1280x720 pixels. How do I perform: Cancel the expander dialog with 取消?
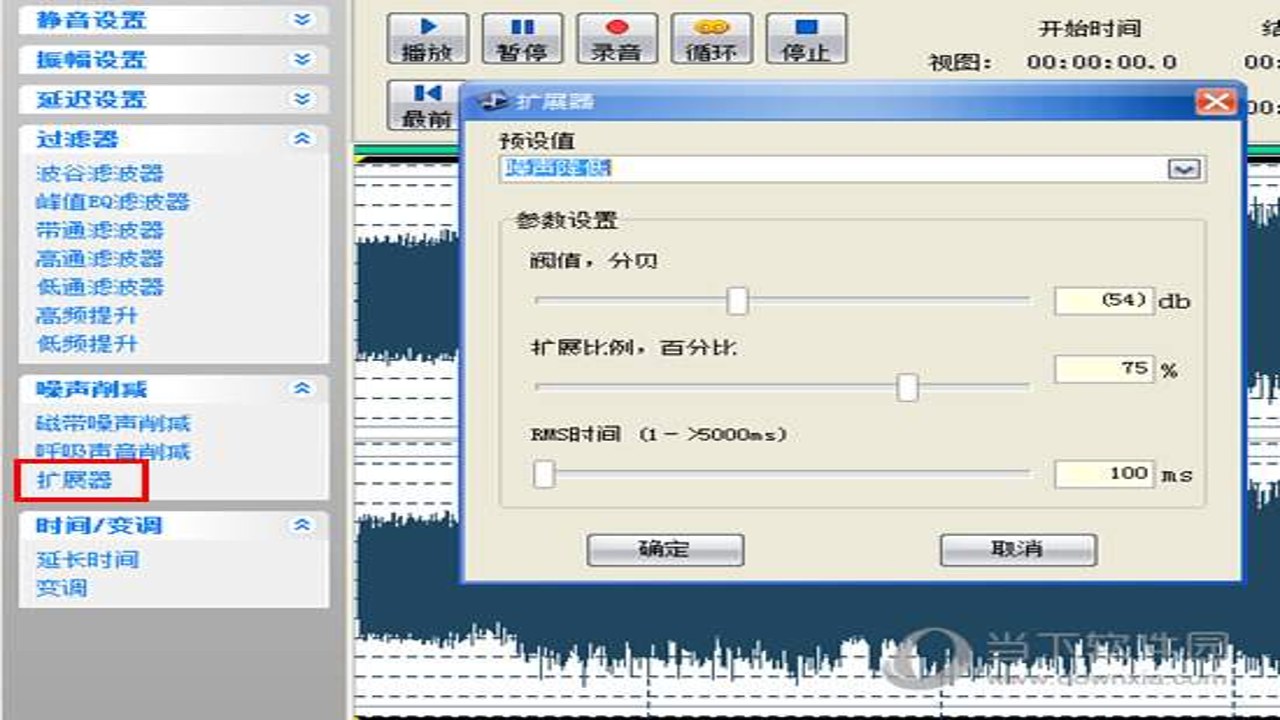(x=1018, y=549)
